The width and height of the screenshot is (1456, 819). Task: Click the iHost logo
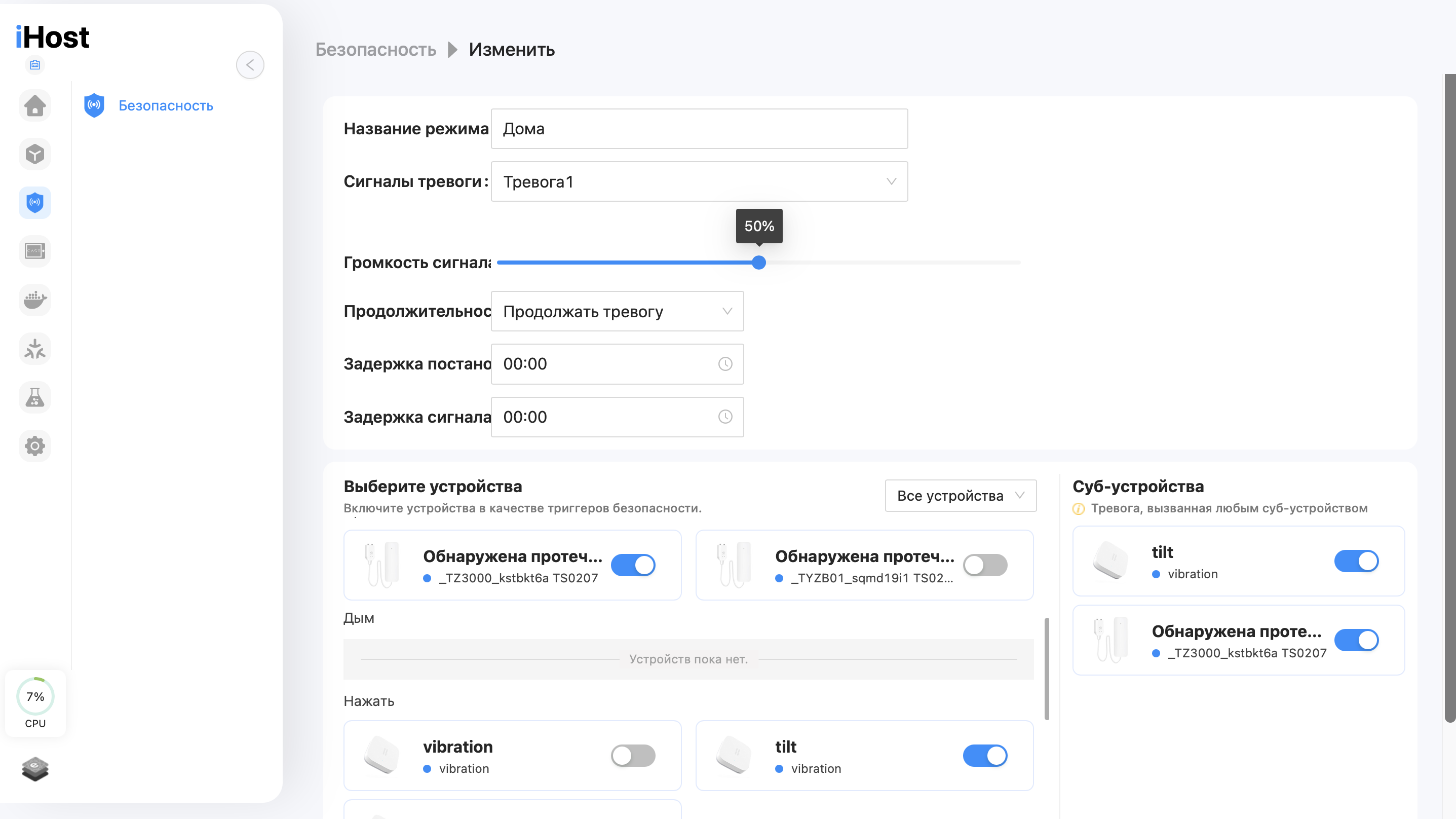(53, 38)
